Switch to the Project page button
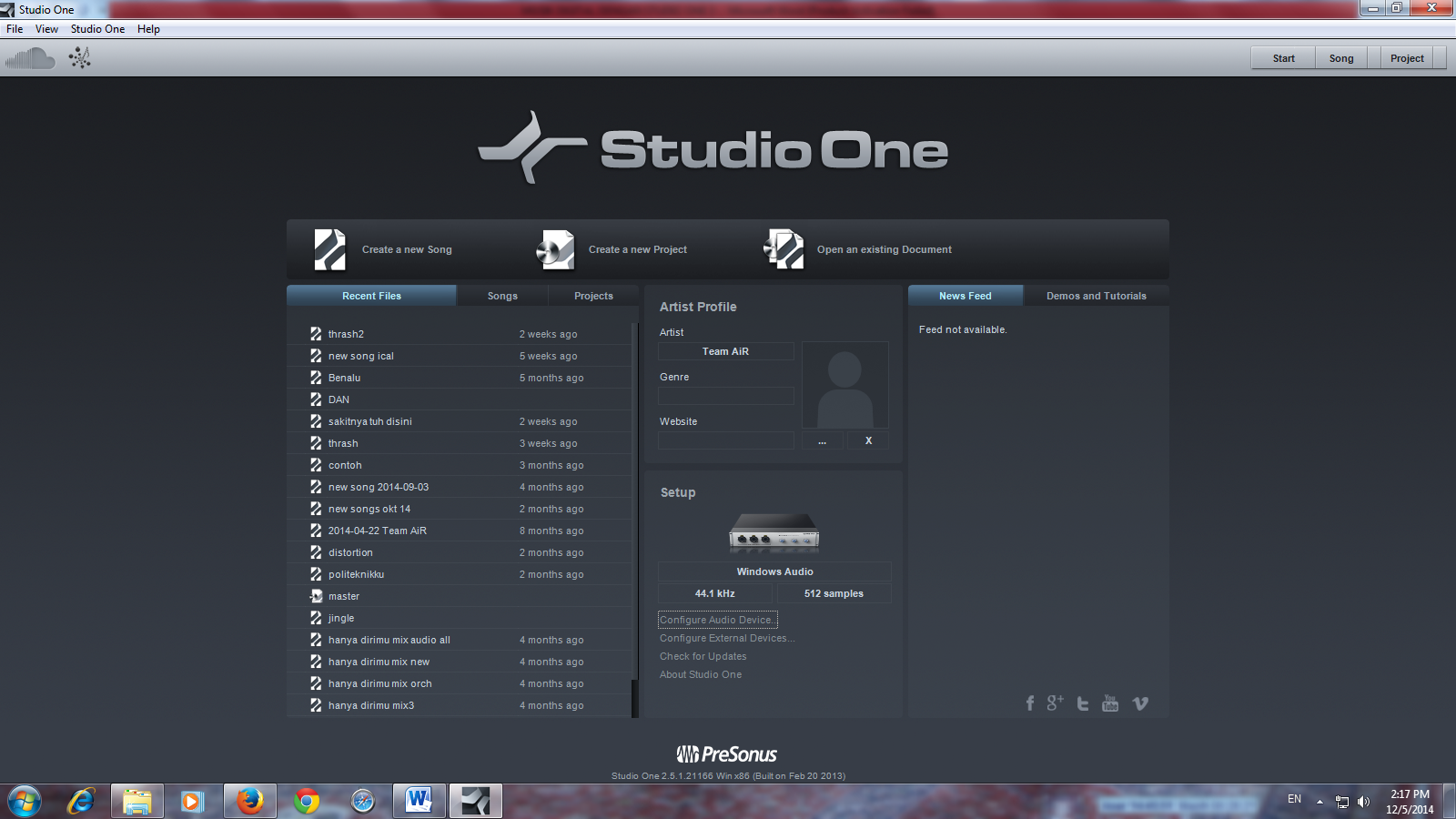 [1407, 58]
